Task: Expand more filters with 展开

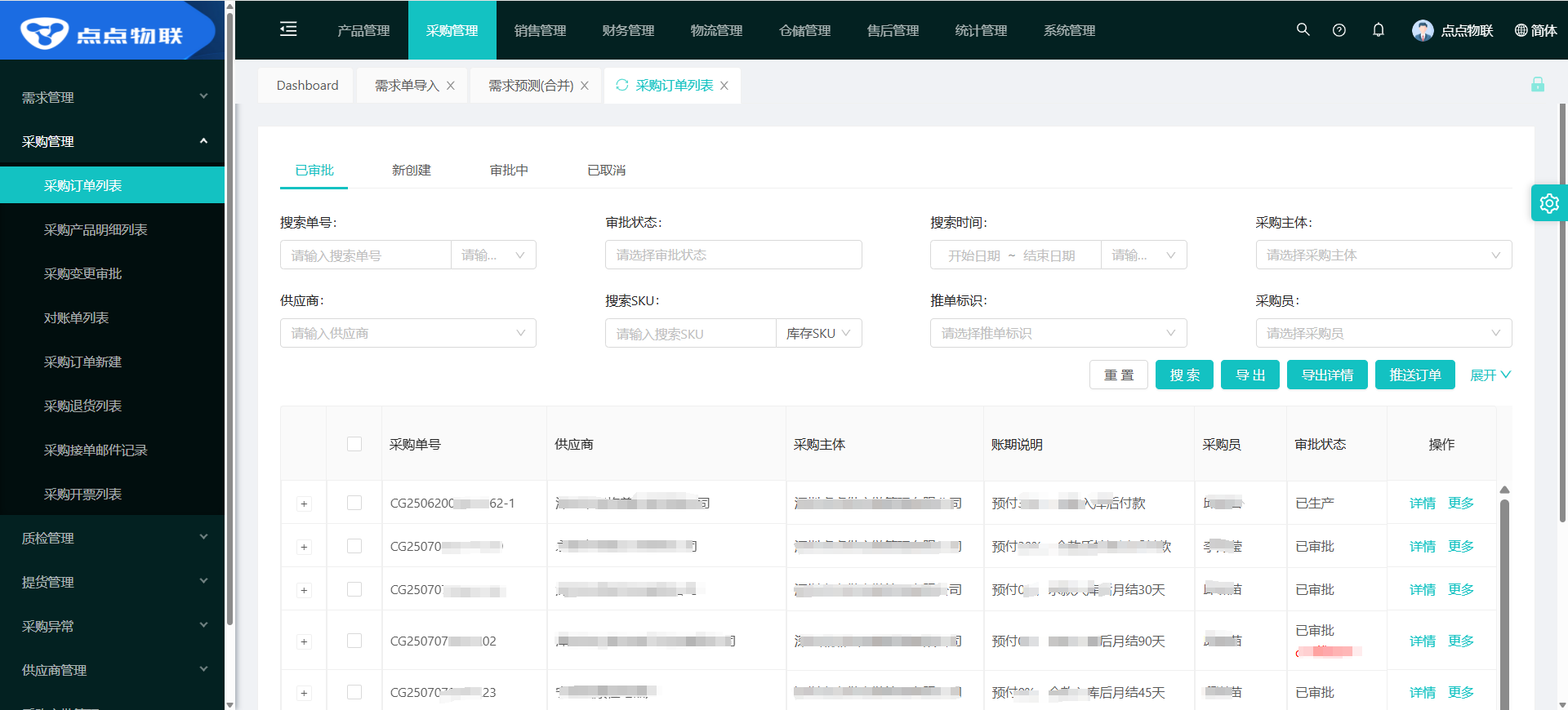Action: pyautogui.click(x=1490, y=375)
